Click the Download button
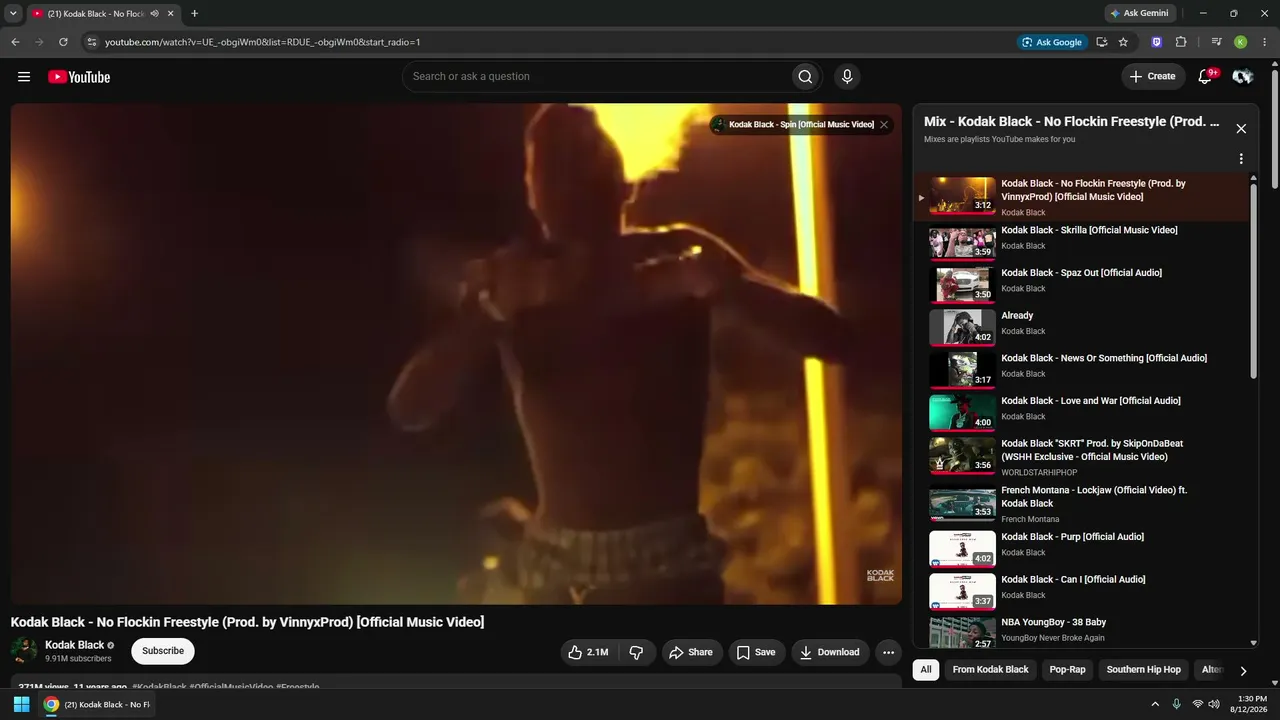 (x=830, y=652)
